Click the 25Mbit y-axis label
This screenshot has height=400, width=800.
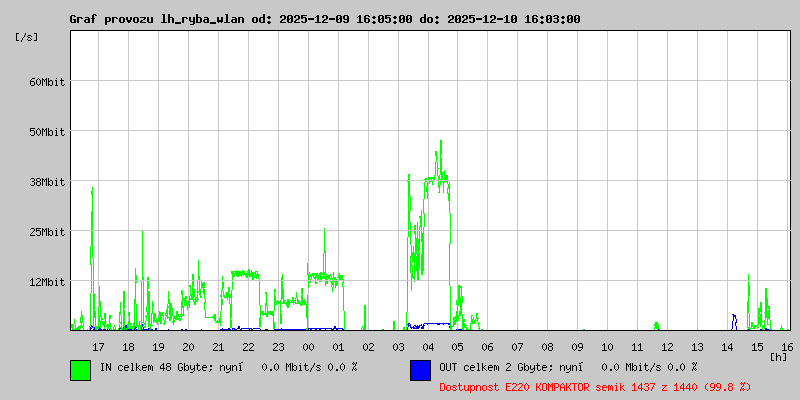(x=47, y=232)
